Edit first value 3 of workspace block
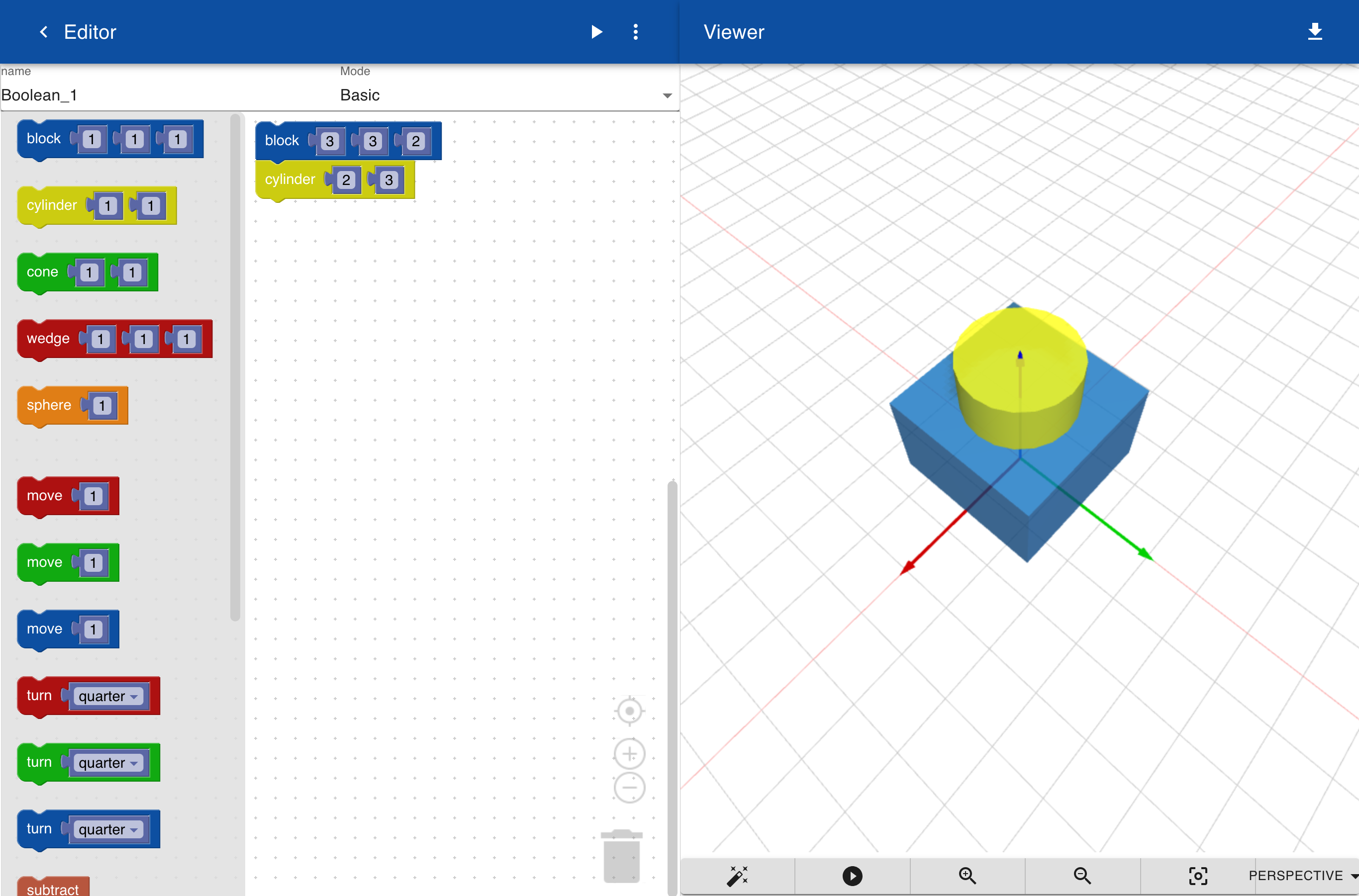 [x=330, y=141]
